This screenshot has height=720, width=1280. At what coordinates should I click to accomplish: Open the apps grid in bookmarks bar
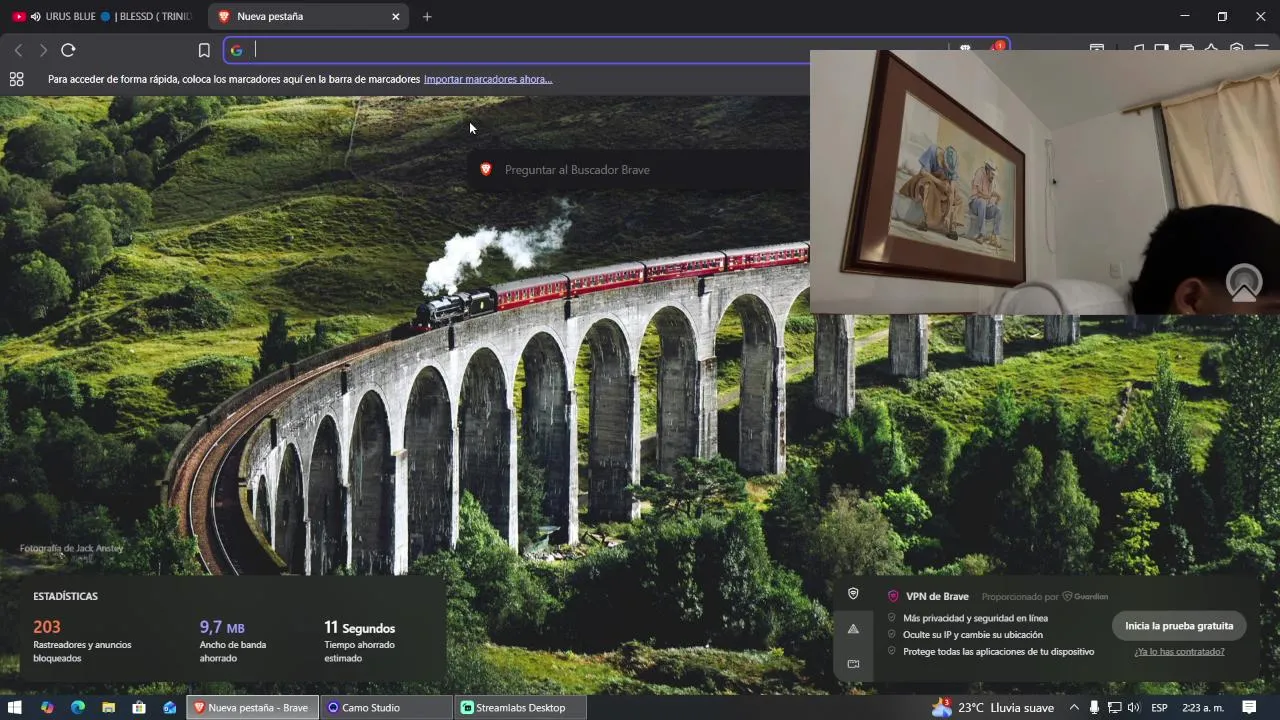click(x=16, y=79)
